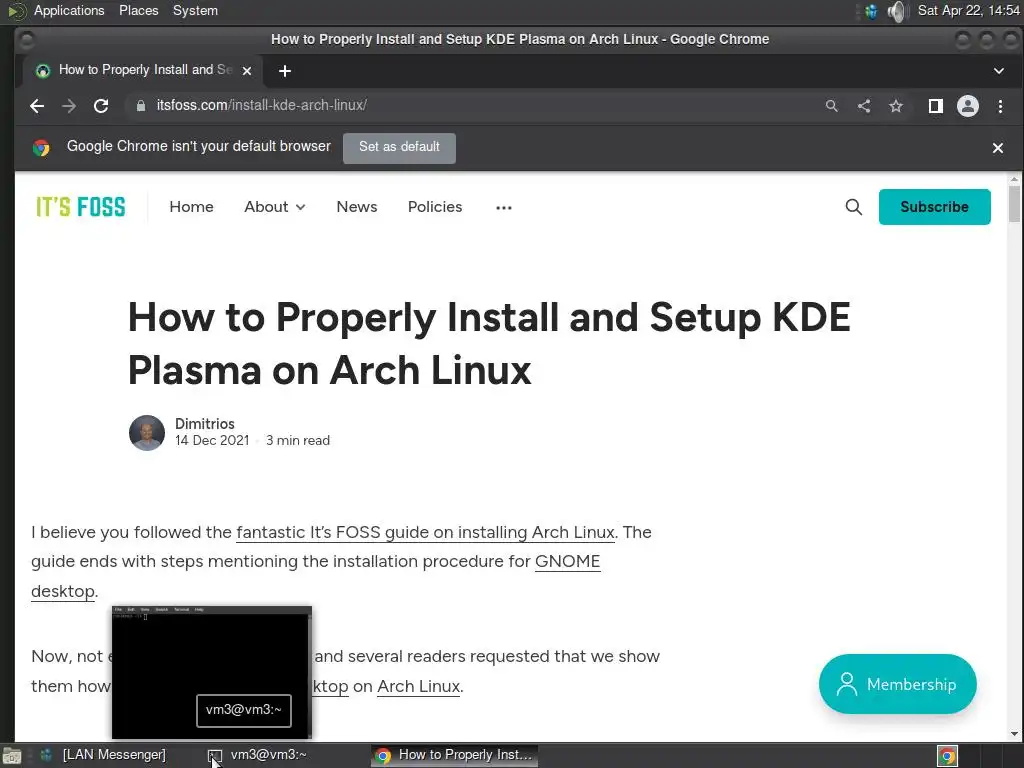This screenshot has width=1024, height=768.
Task: Open a new tab with plus button
Action: 285,71
